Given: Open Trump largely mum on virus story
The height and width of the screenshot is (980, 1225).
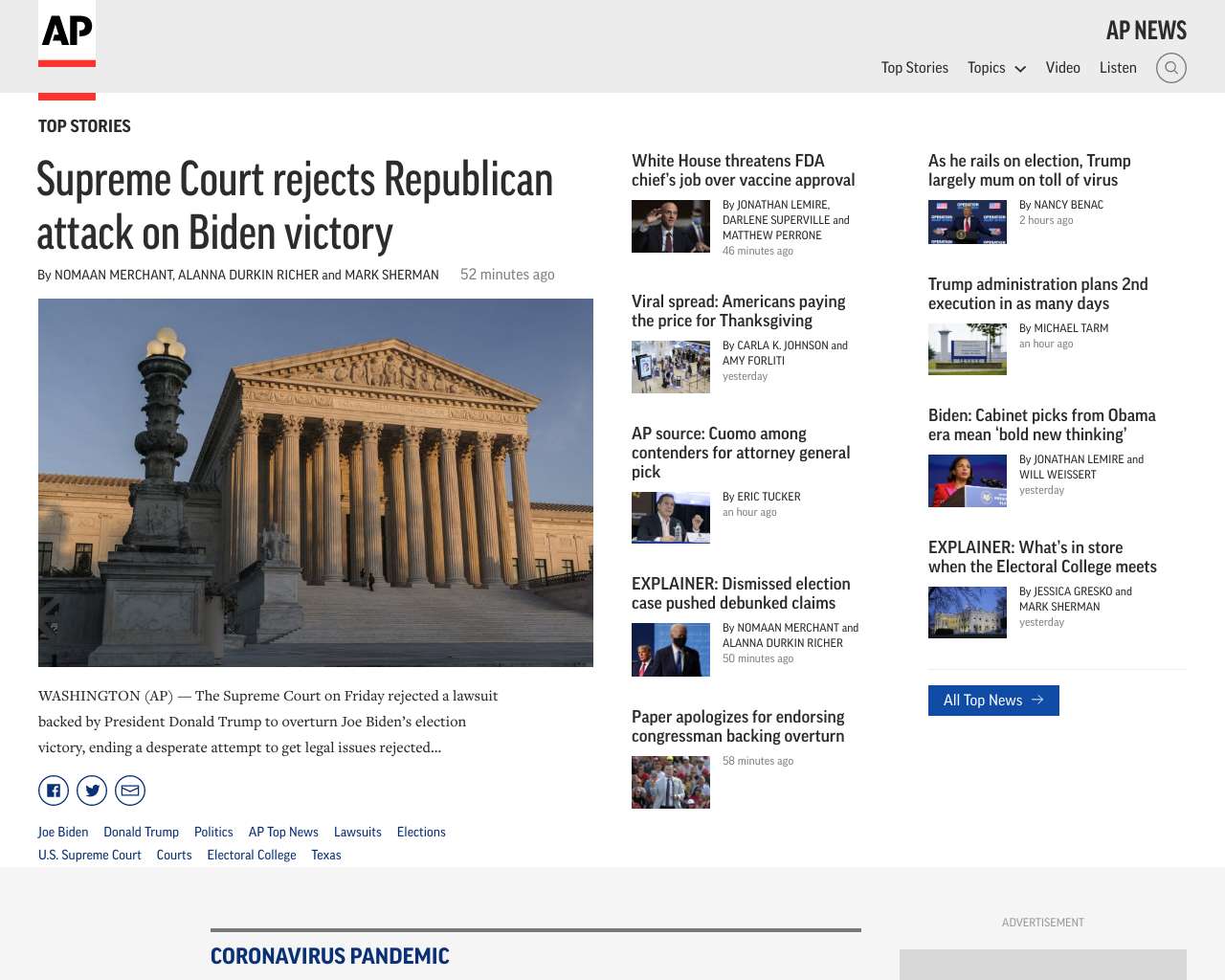Looking at the screenshot, I should click(1030, 170).
